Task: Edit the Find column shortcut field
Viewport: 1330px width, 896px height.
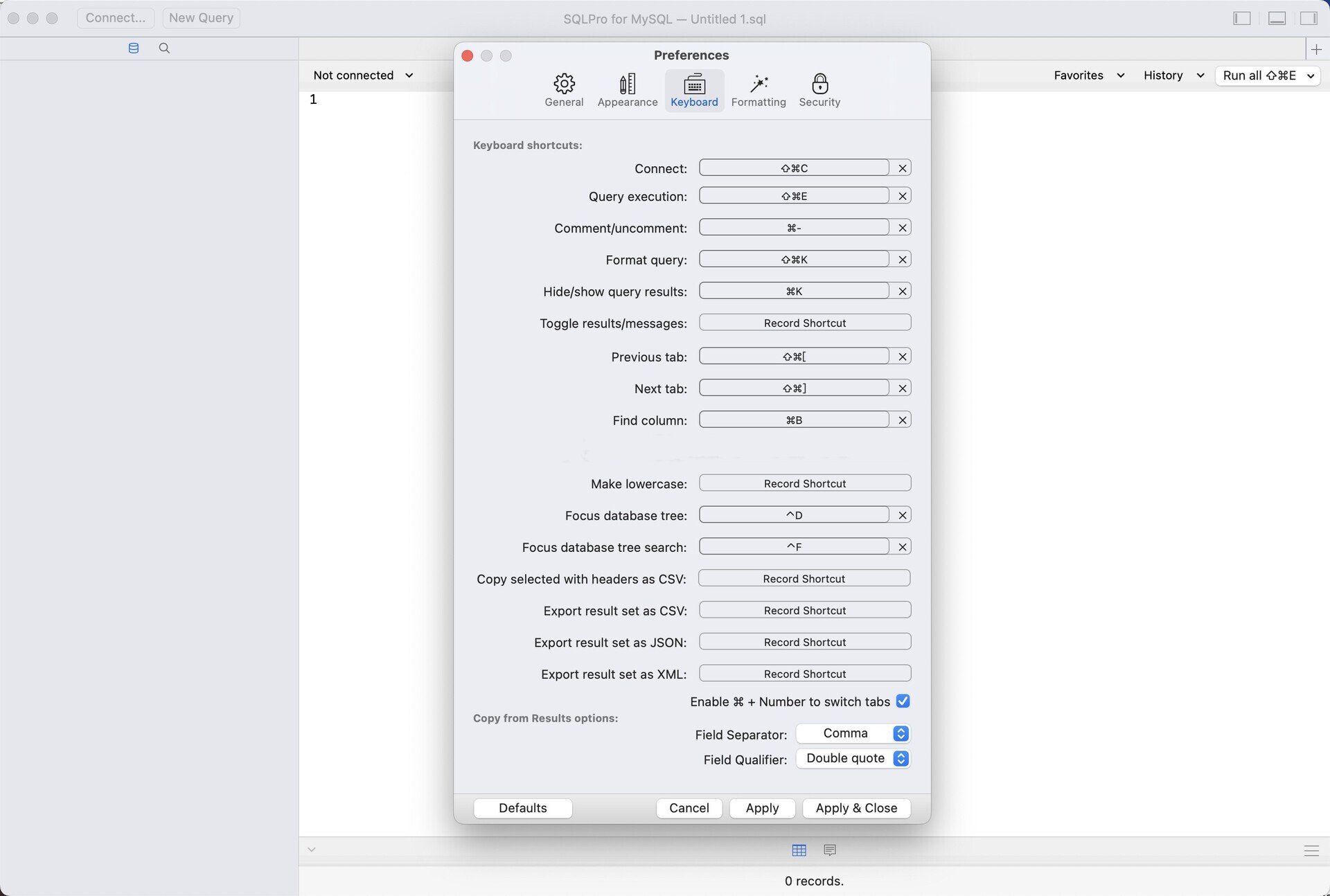Action: (794, 420)
